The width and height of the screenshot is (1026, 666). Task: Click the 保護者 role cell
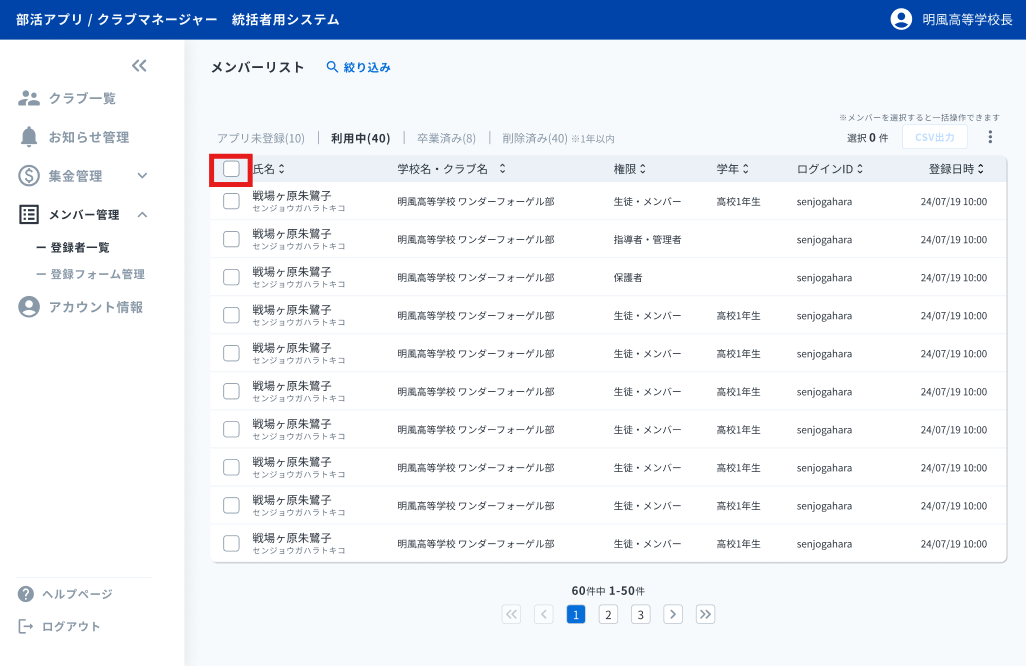pyautogui.click(x=628, y=277)
